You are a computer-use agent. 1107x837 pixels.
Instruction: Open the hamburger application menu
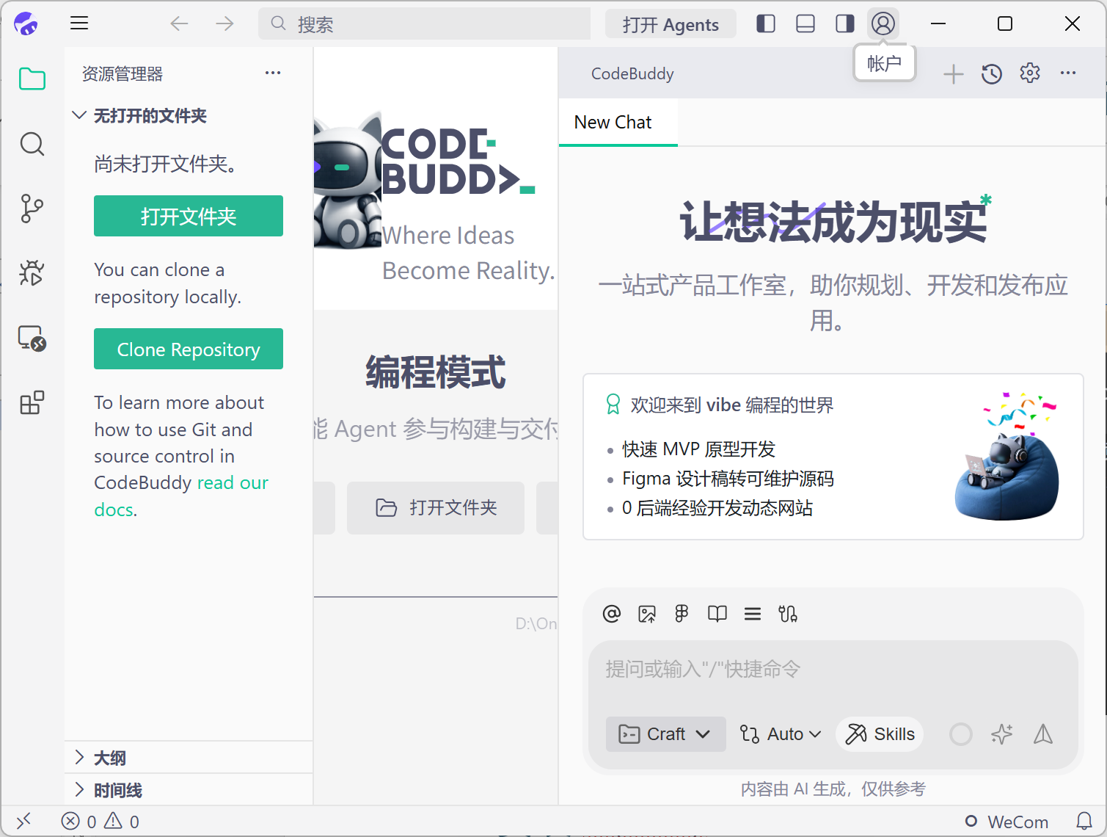pos(79,23)
